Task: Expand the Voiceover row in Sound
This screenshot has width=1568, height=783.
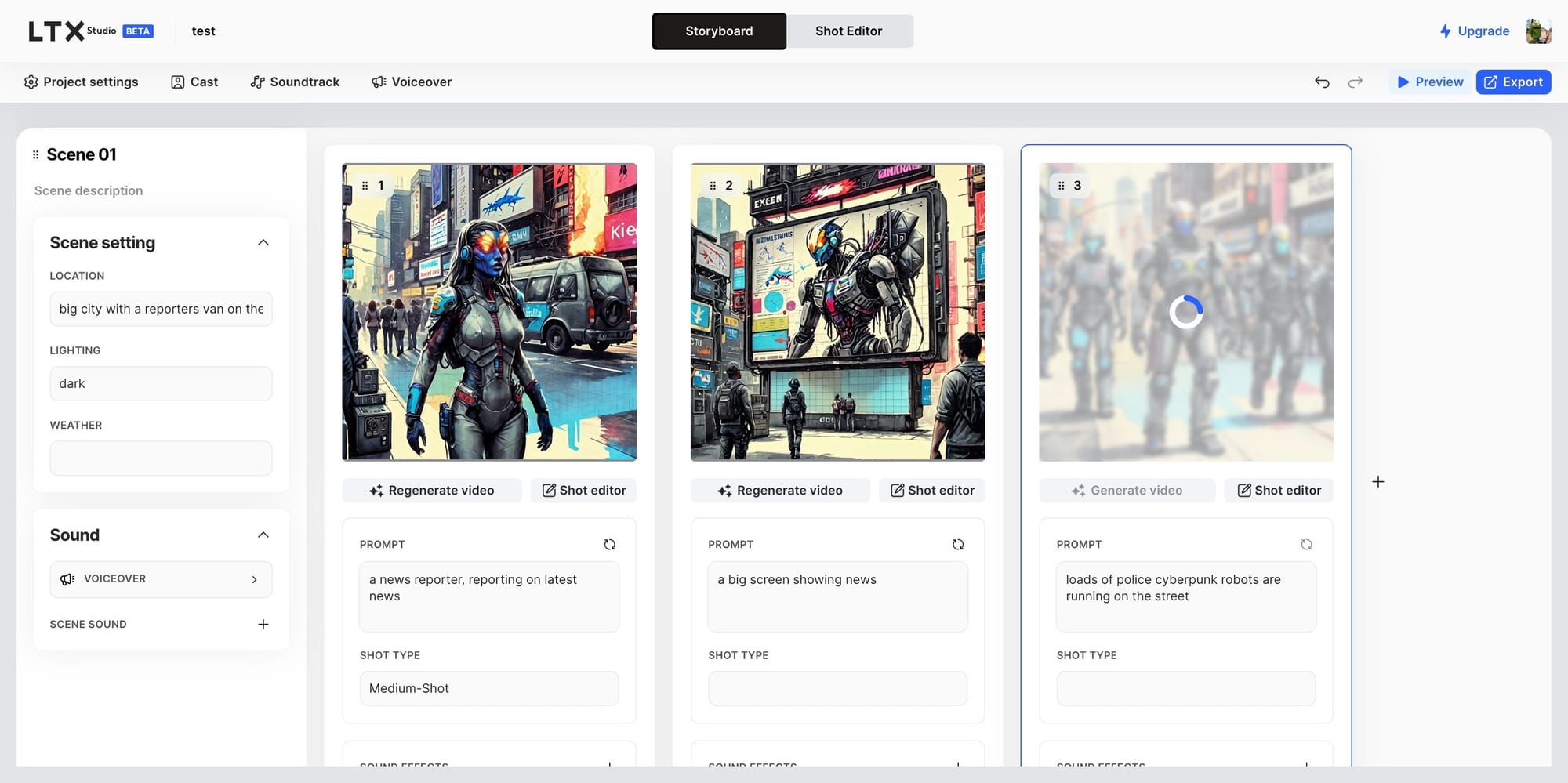Action: pos(161,579)
